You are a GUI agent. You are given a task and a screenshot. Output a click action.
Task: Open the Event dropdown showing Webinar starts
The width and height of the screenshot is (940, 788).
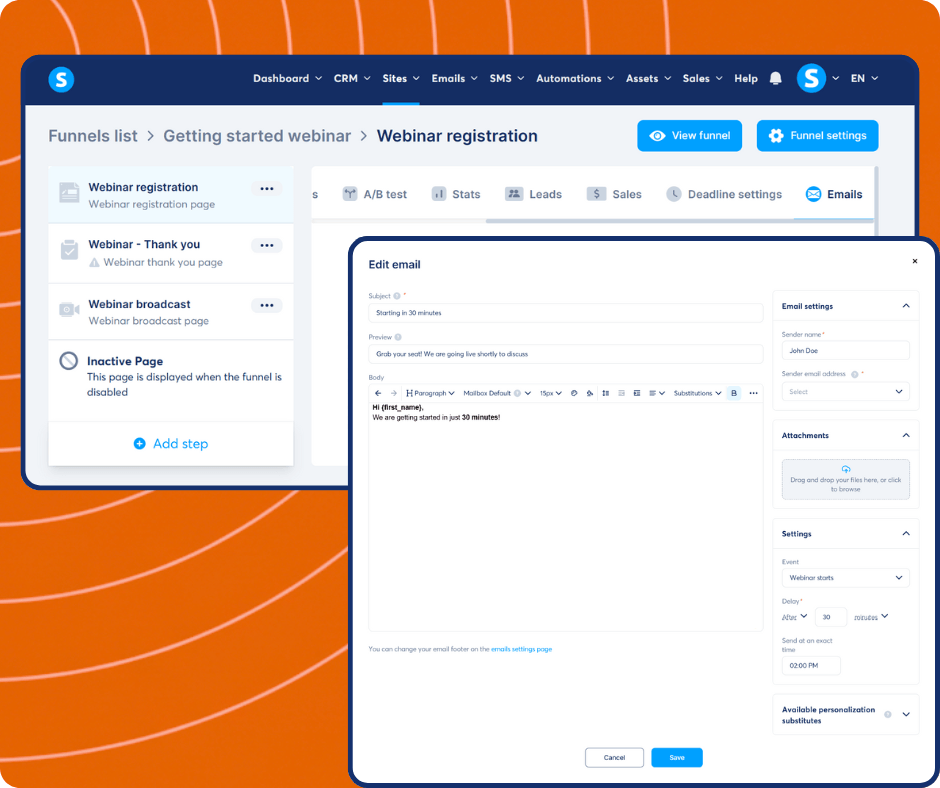[x=845, y=578]
